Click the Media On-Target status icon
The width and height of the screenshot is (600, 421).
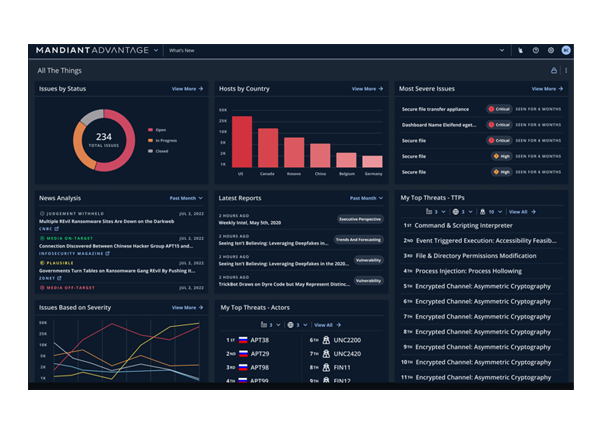[42, 238]
